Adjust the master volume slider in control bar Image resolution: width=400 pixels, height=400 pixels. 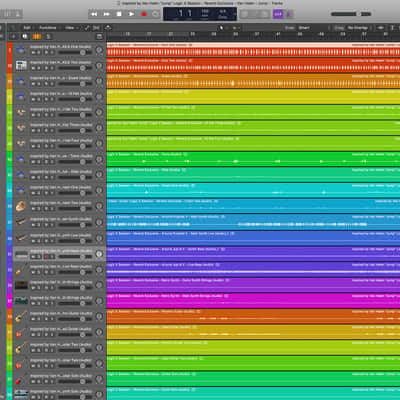(351, 14)
